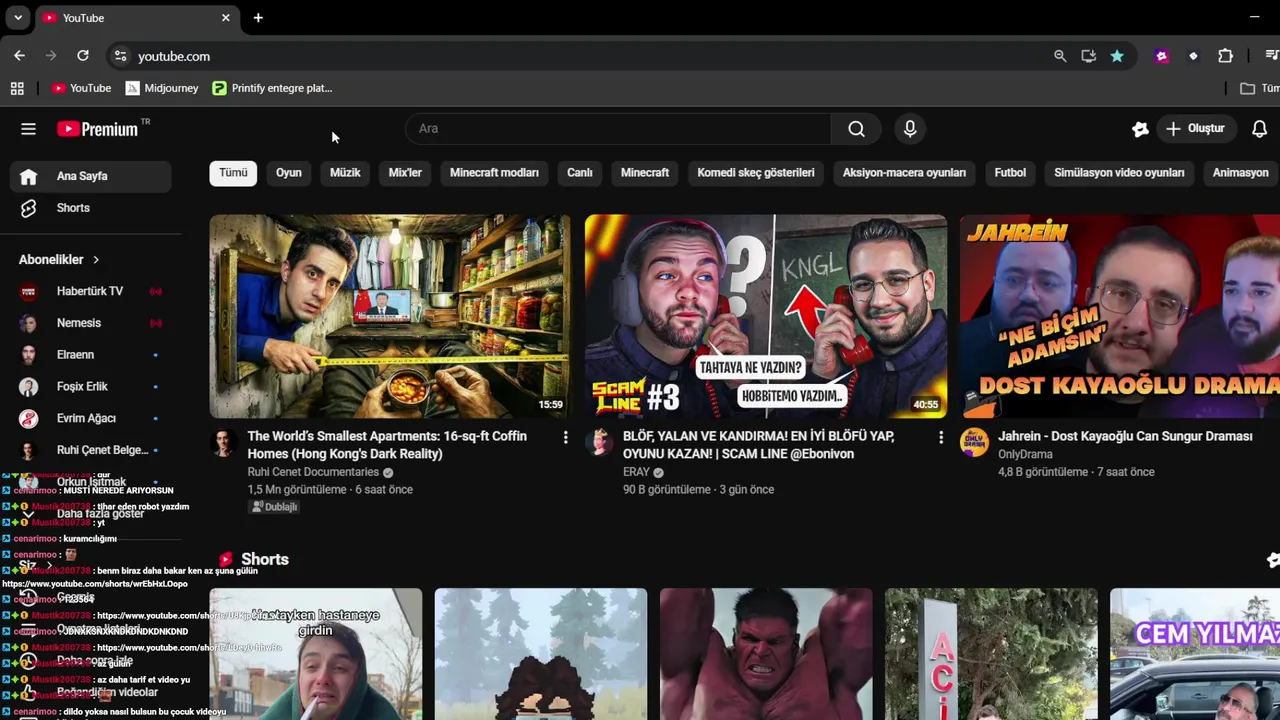Open the browser extensions puzzle icon

click(1225, 56)
